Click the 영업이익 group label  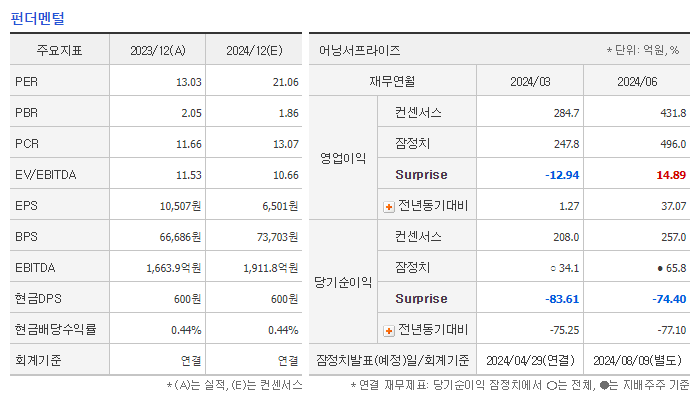pyautogui.click(x=343, y=158)
